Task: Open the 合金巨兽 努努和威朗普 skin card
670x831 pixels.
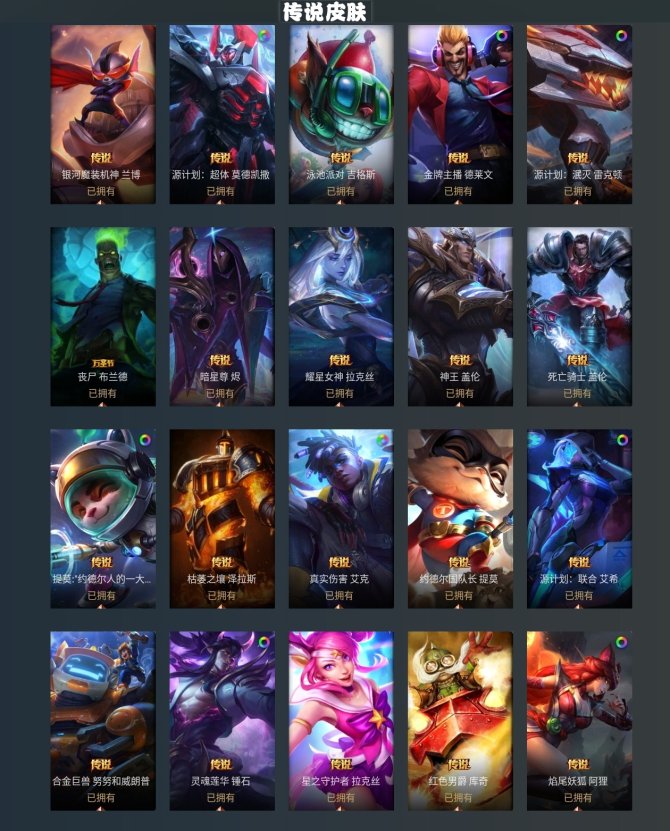Action: pyautogui.click(x=103, y=721)
